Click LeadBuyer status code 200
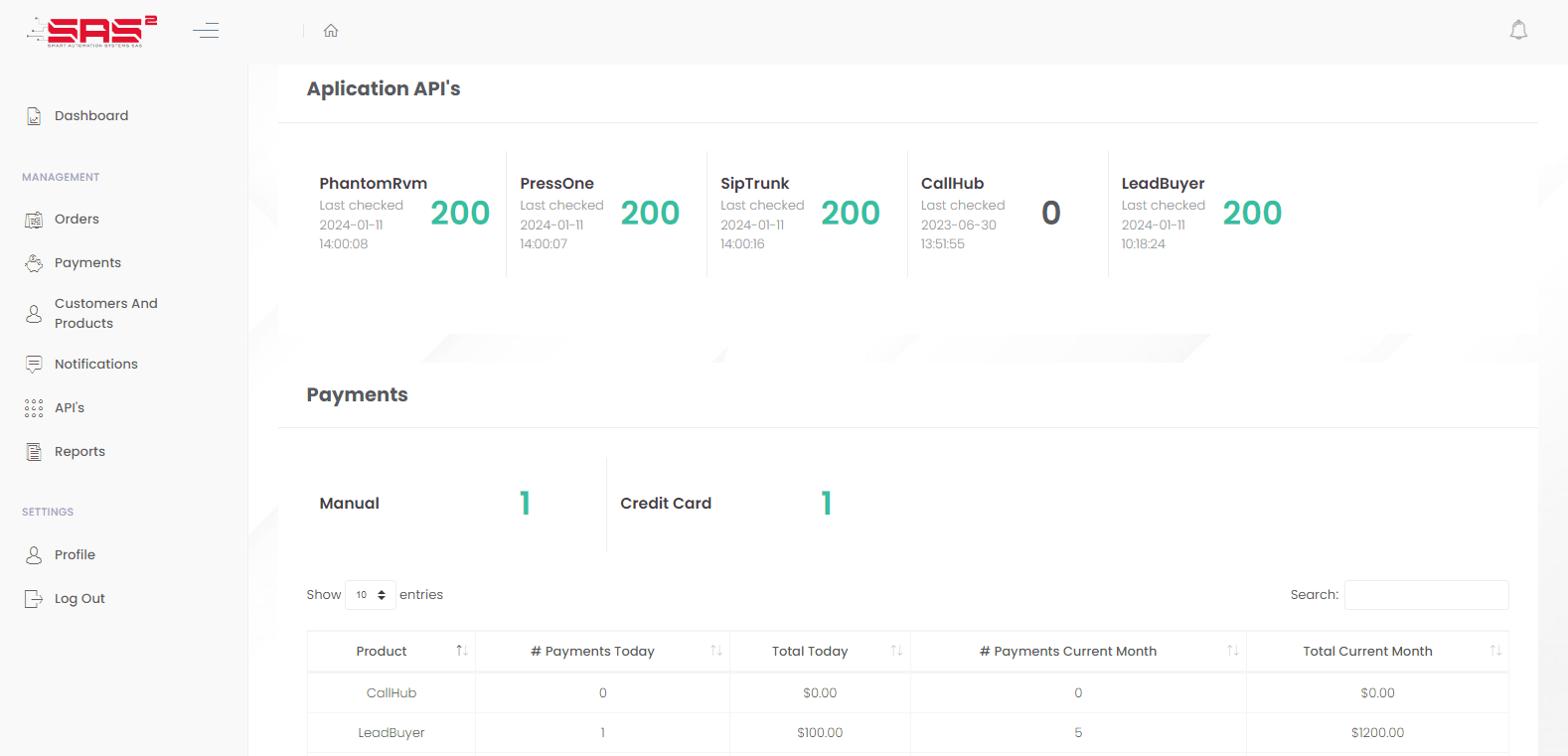Screen dimensions: 1568x756 [1252, 213]
